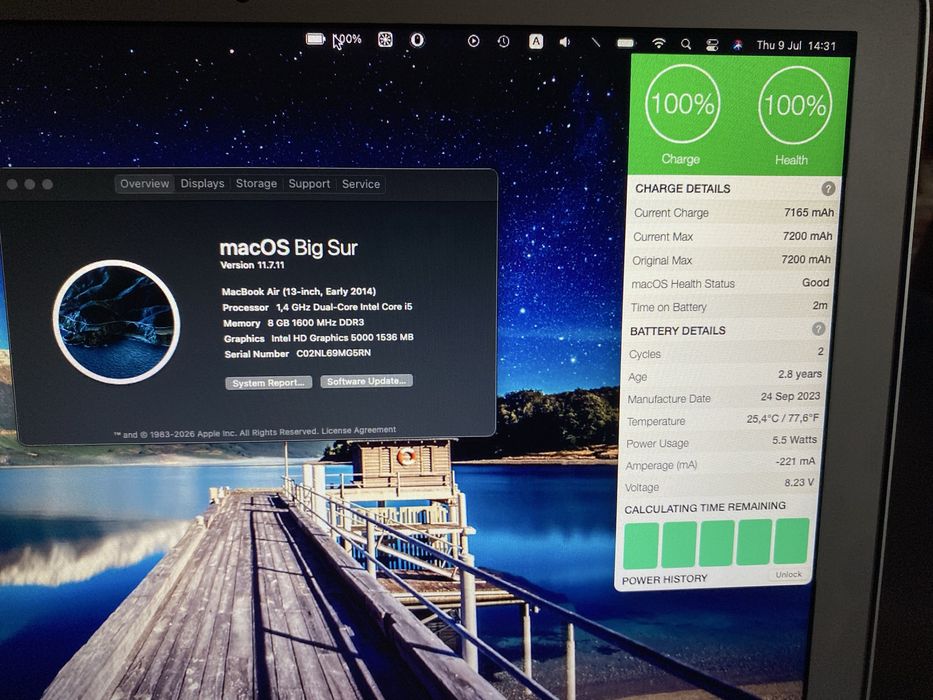
Task: Click the Graphics Intel HD Graphics 5000 text
Action: click(318, 338)
